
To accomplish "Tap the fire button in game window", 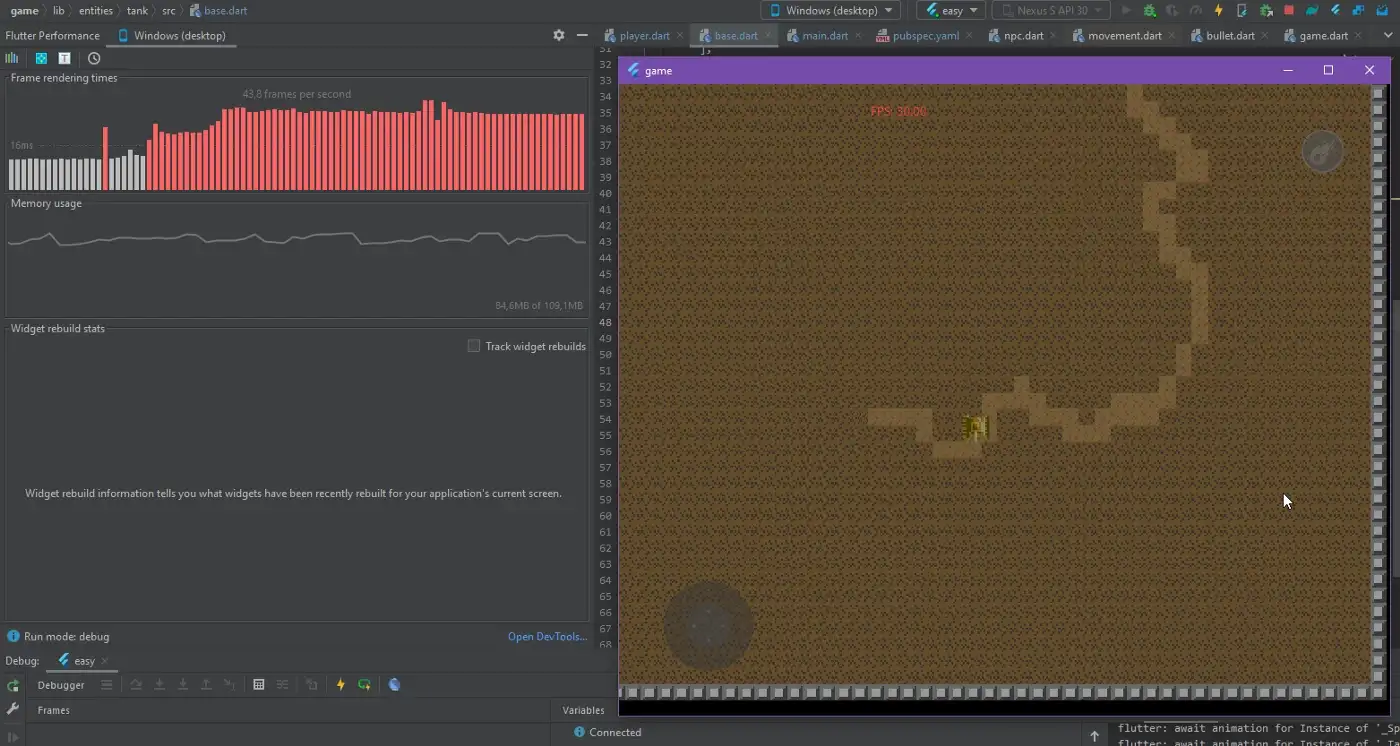I will coord(1322,151).
